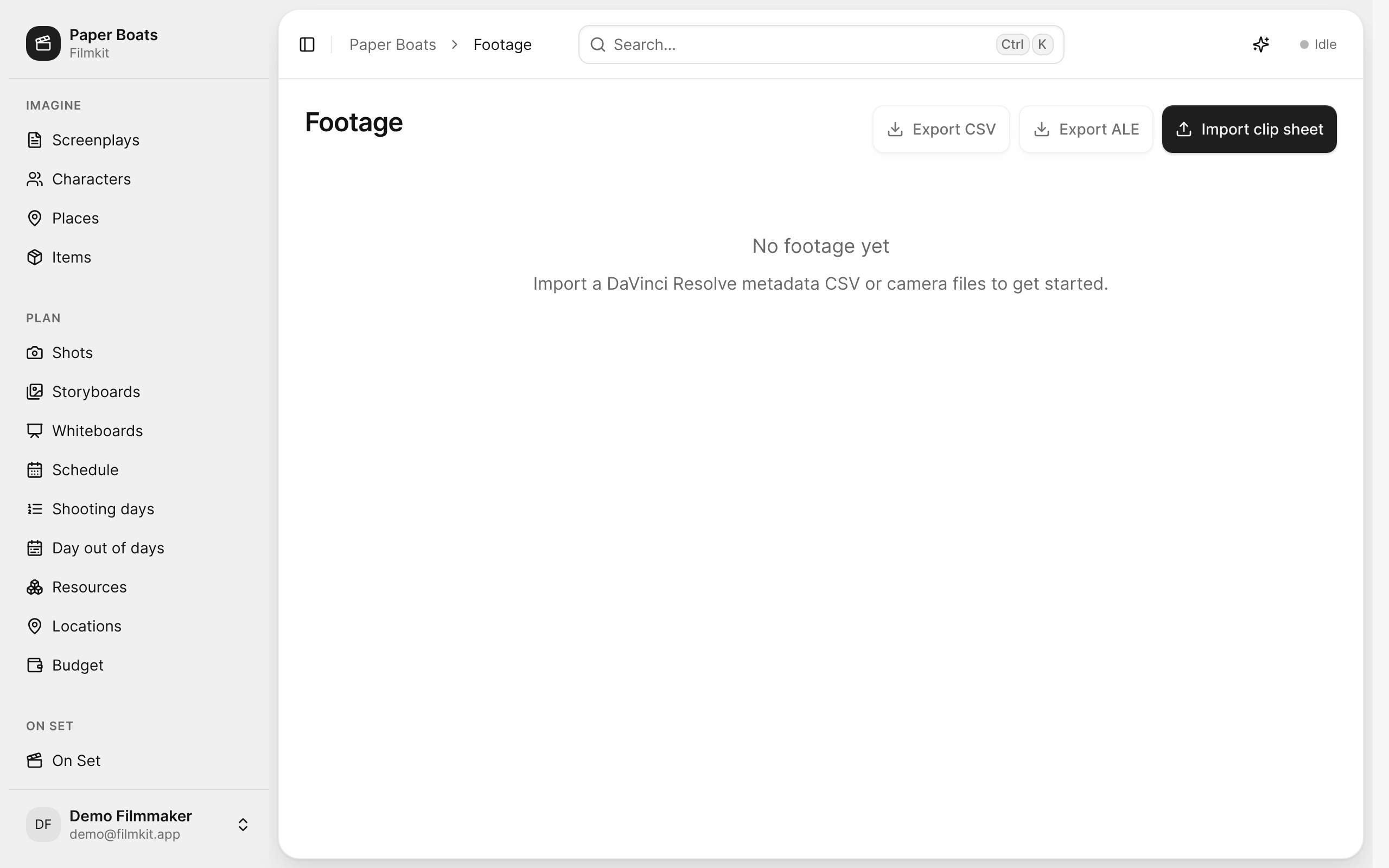Click the Idle status indicator
This screenshot has height=868, width=1389.
pos(1318,44)
